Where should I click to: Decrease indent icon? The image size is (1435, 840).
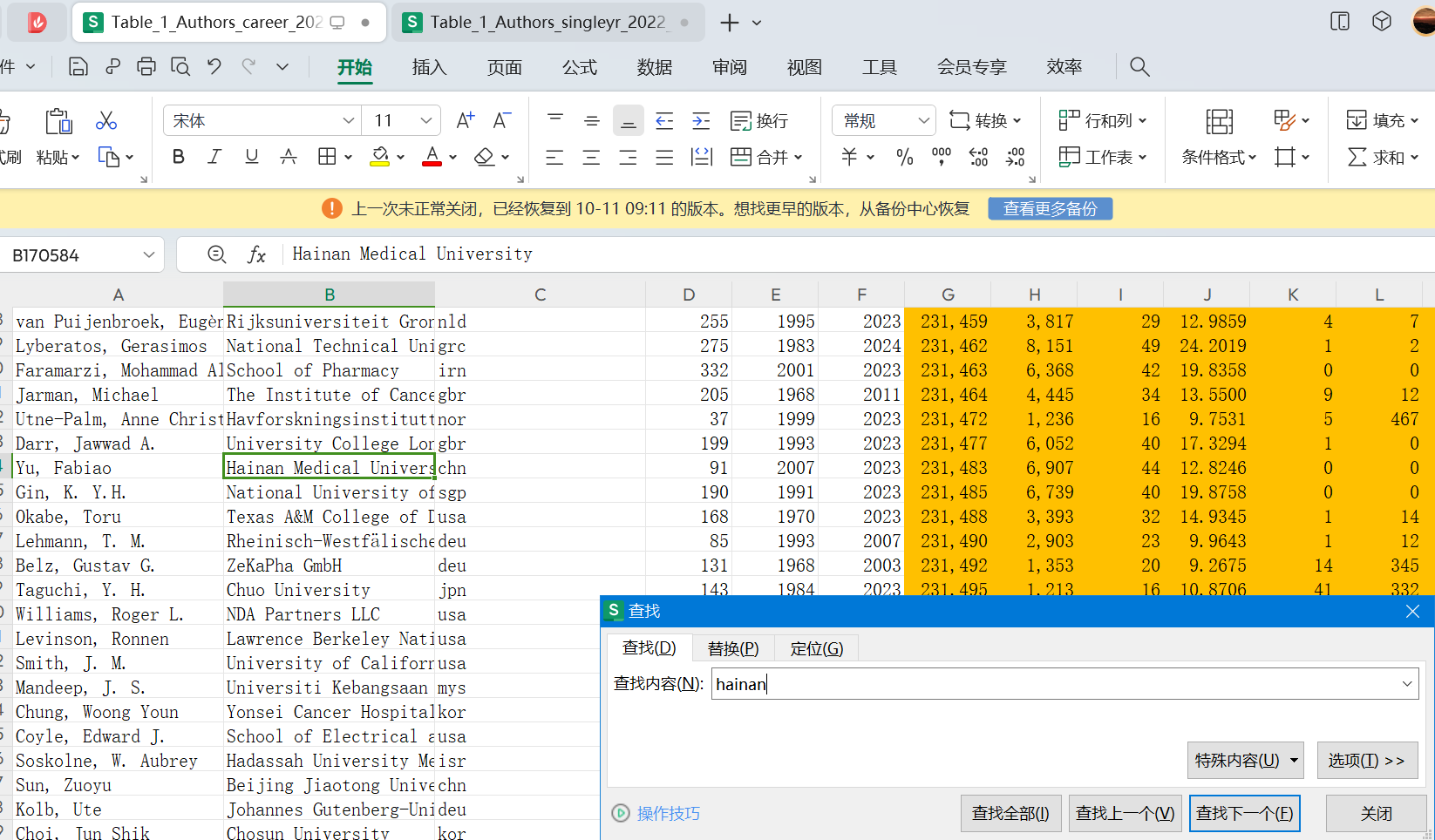pyautogui.click(x=664, y=120)
